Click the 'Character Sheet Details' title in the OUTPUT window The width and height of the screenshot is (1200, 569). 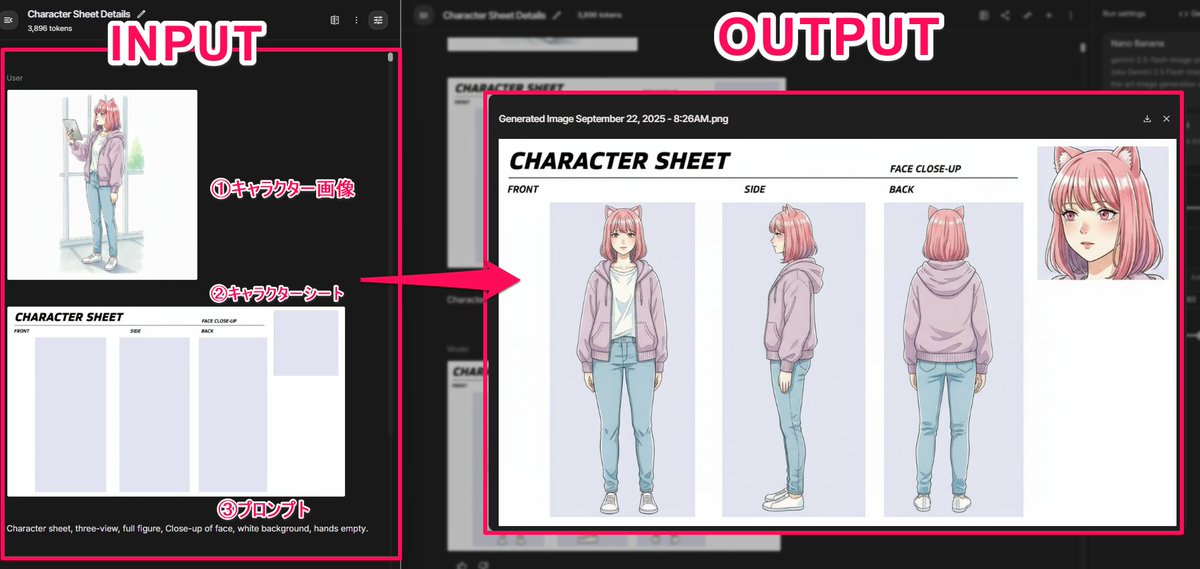(x=494, y=15)
